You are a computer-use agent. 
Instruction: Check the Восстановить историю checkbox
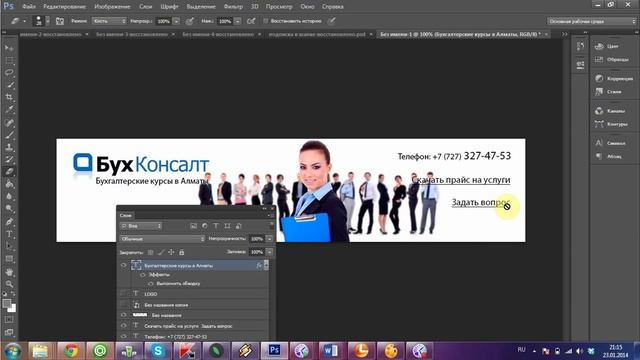[265, 21]
